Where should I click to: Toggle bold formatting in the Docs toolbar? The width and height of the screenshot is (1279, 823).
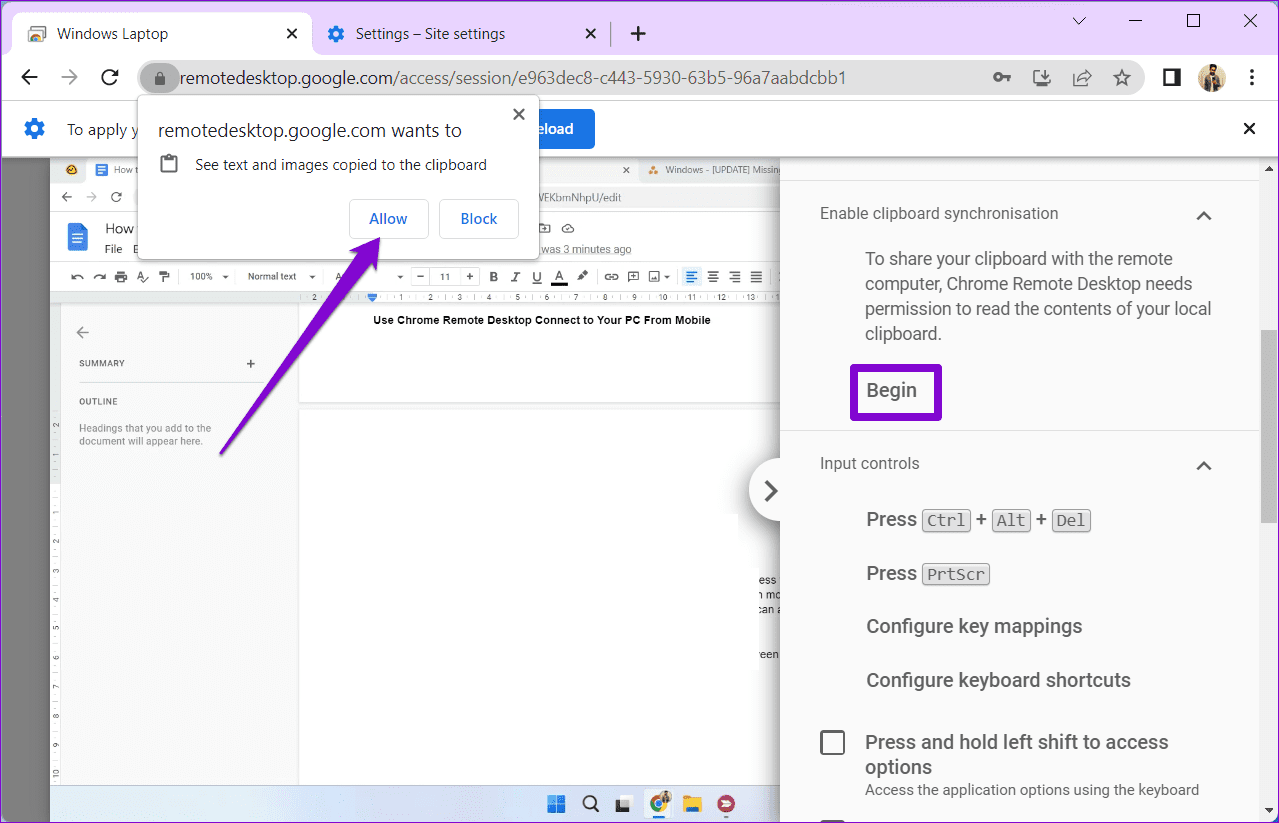[492, 276]
